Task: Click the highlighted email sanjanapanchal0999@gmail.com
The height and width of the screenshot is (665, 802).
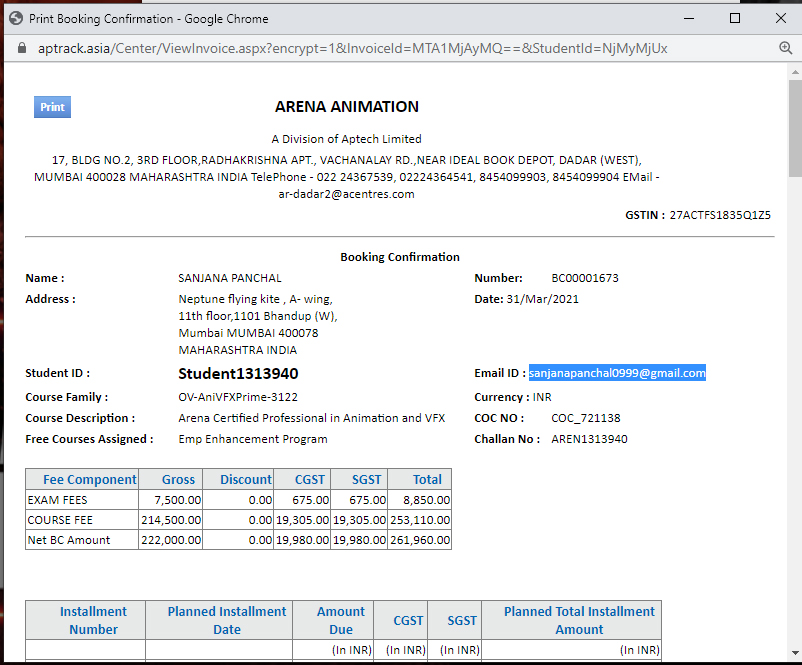Action: (617, 373)
